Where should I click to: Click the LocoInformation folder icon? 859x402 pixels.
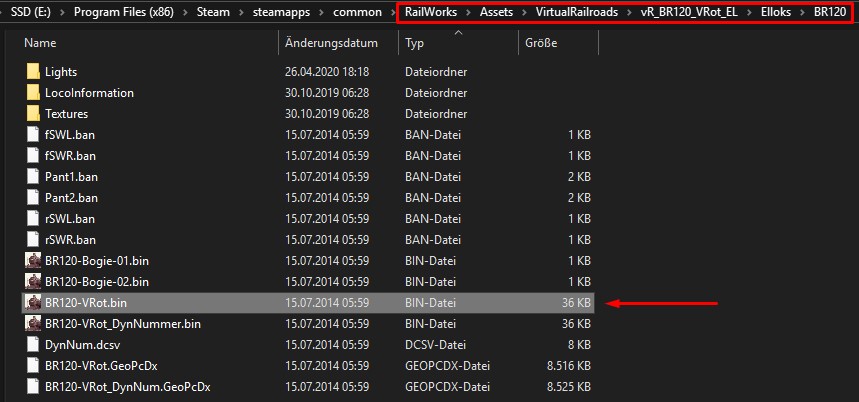[x=33, y=93]
